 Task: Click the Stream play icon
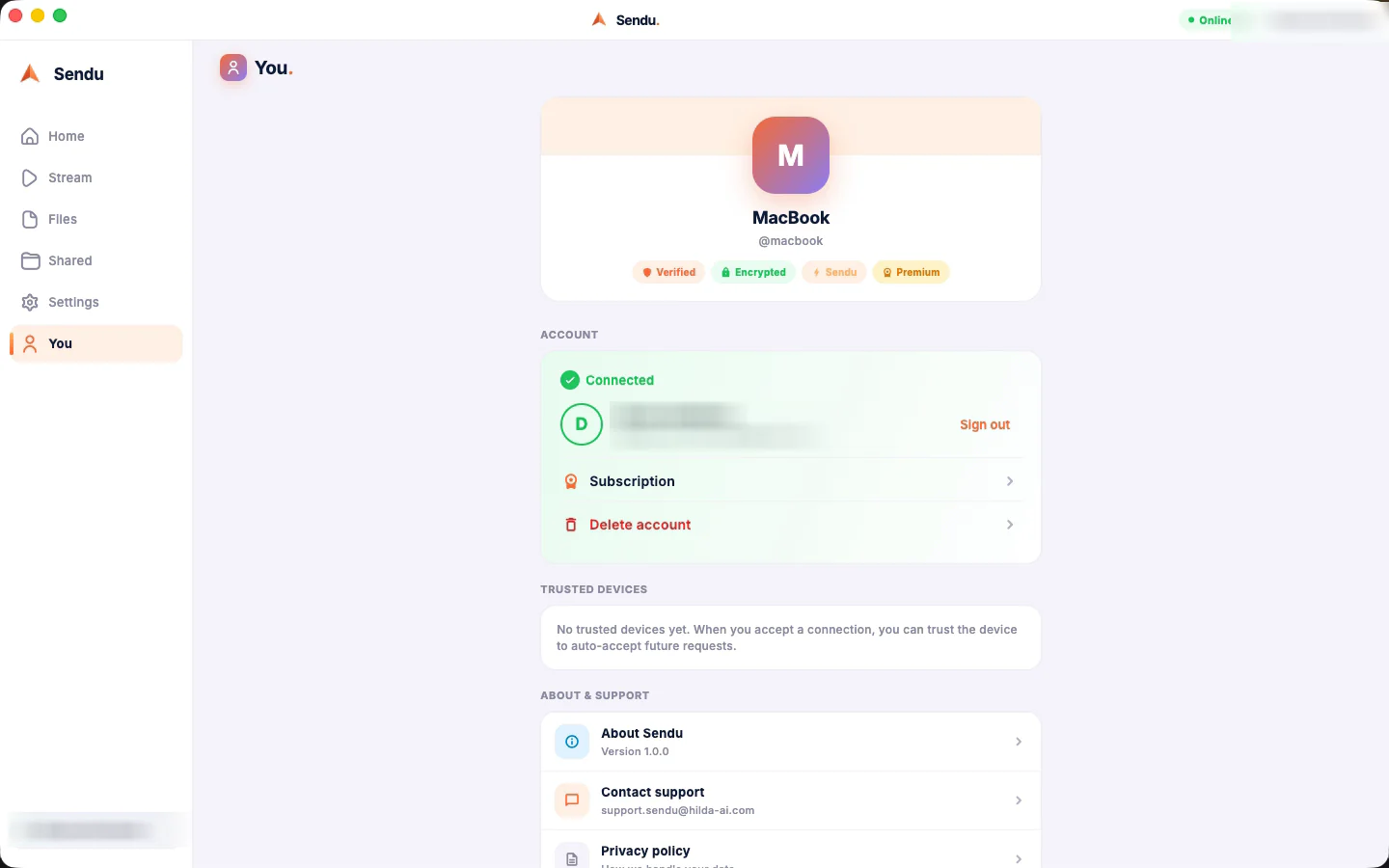[x=30, y=177]
